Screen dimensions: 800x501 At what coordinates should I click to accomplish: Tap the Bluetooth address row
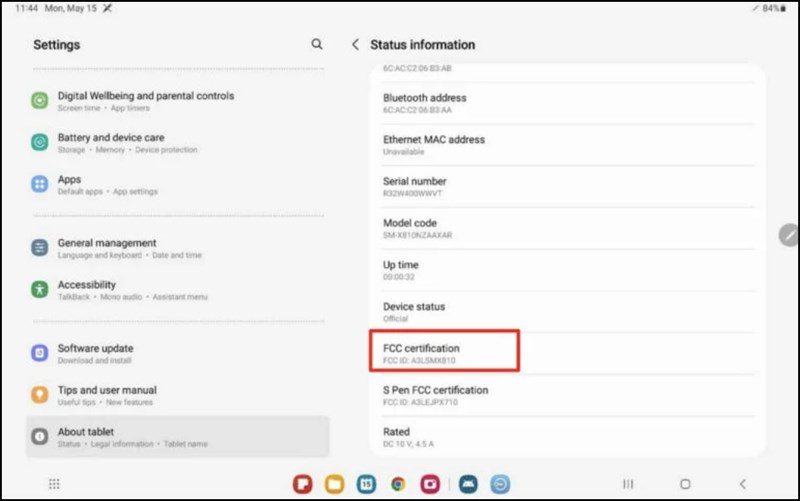tap(567, 103)
